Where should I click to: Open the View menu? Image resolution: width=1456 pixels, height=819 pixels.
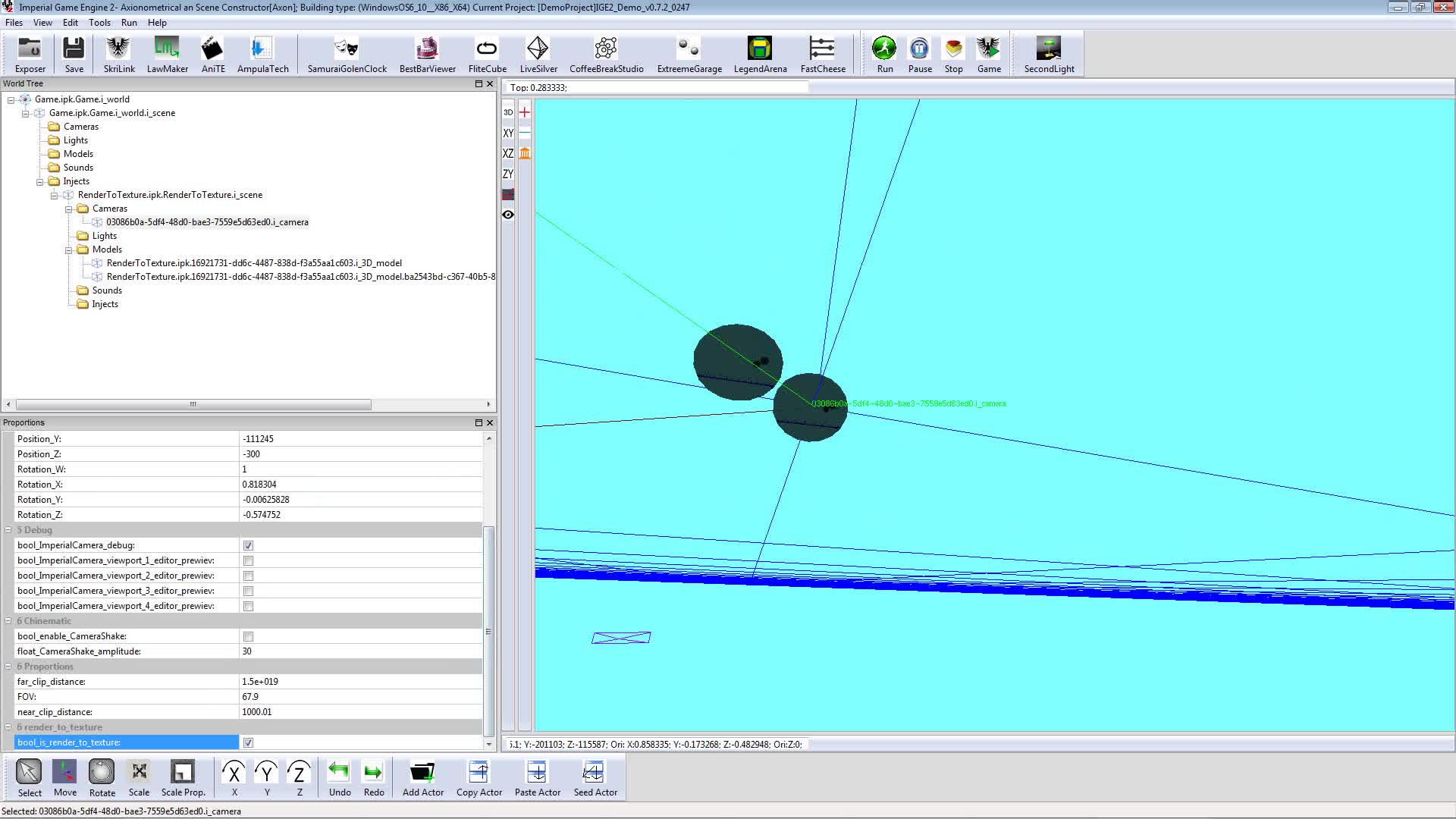pos(42,23)
